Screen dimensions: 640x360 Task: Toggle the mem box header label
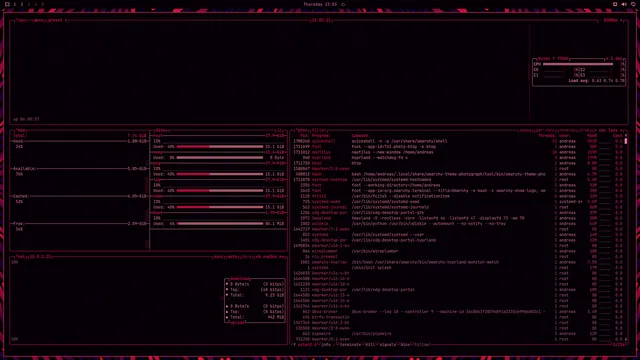[21, 131]
